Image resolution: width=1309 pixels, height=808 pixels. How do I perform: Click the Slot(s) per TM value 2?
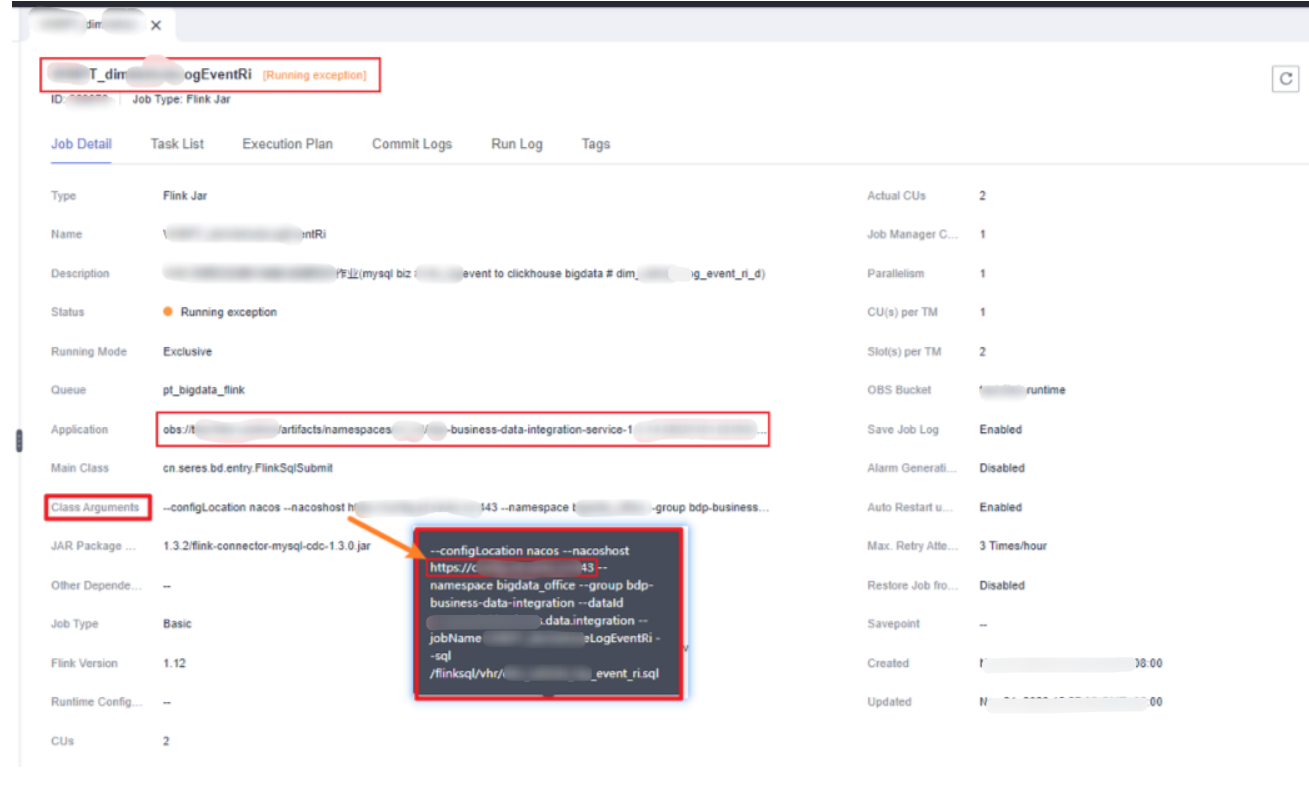tap(982, 352)
